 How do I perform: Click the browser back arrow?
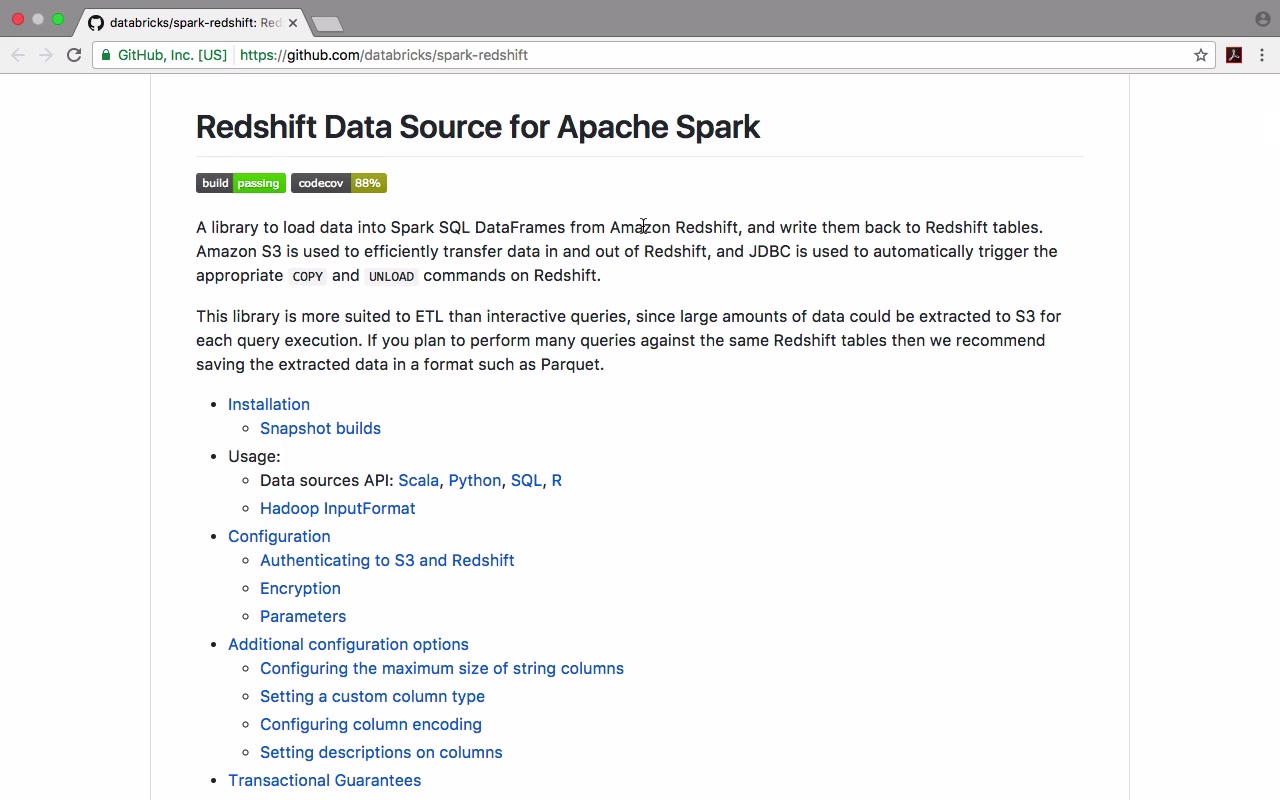coord(18,55)
